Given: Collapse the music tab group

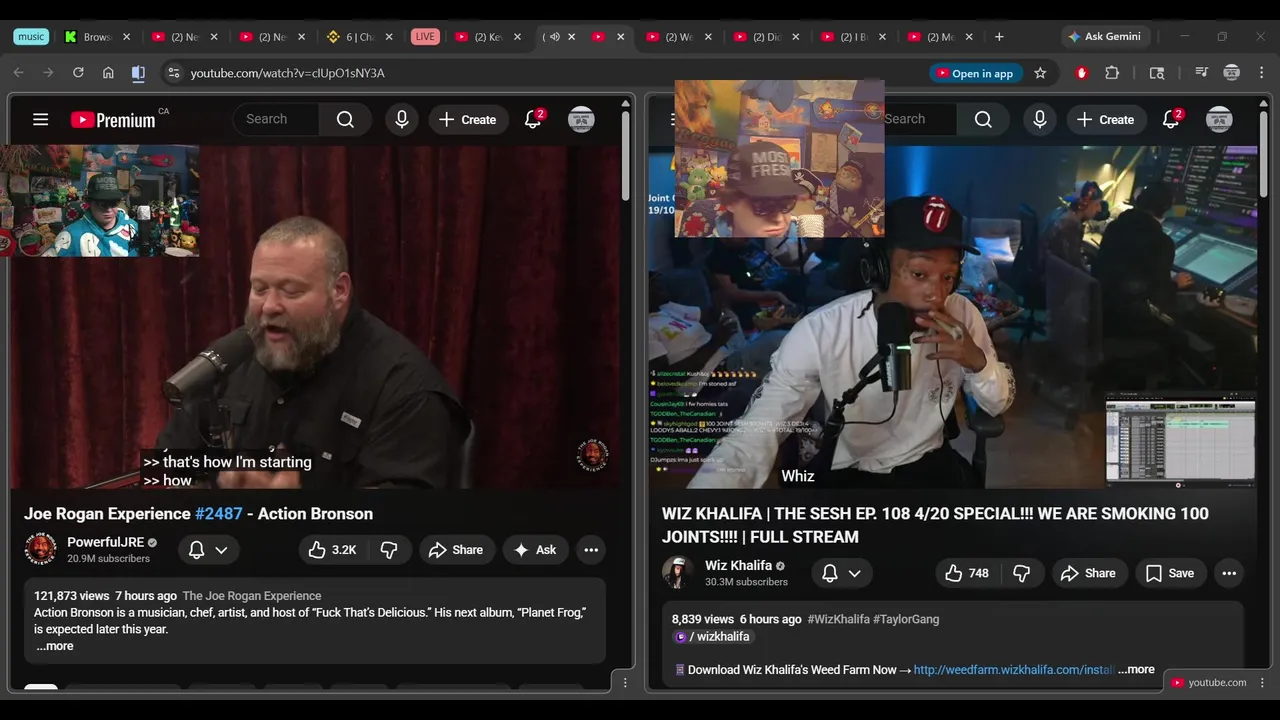Looking at the screenshot, I should pos(31,37).
